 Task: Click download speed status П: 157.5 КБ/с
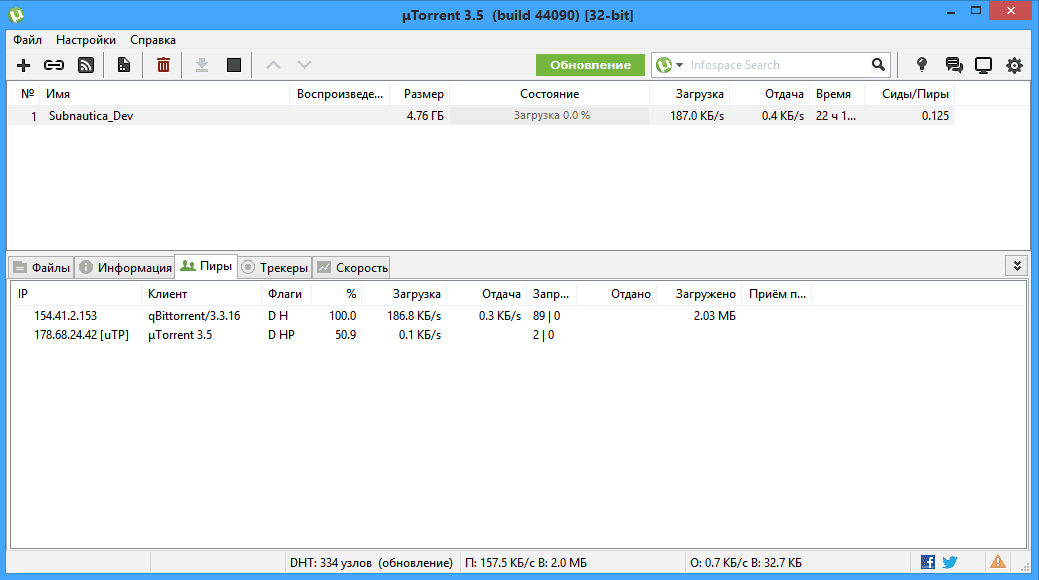[x=525, y=563]
